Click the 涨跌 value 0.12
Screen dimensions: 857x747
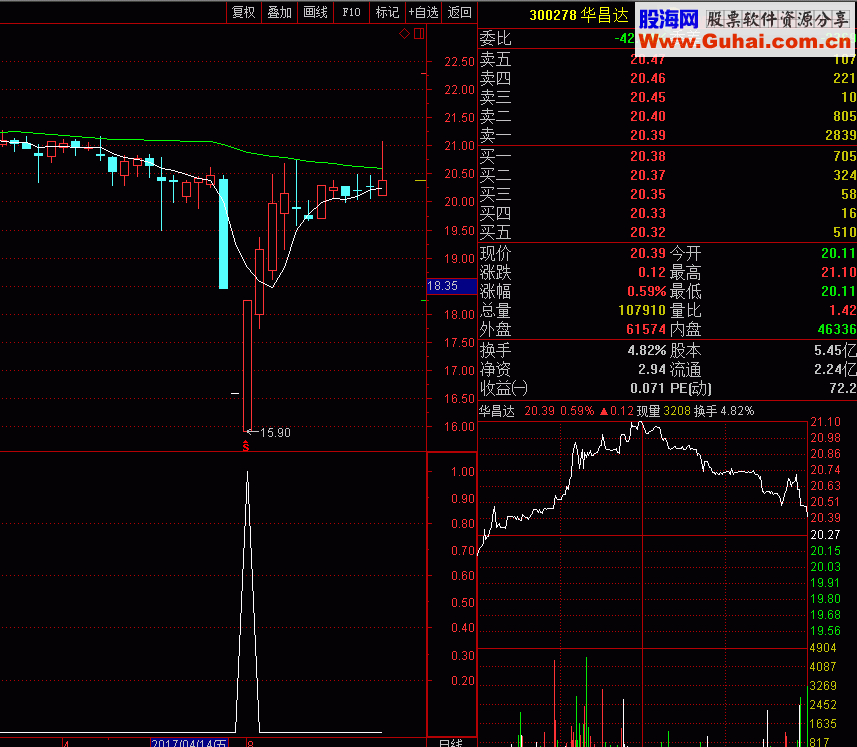pos(651,272)
